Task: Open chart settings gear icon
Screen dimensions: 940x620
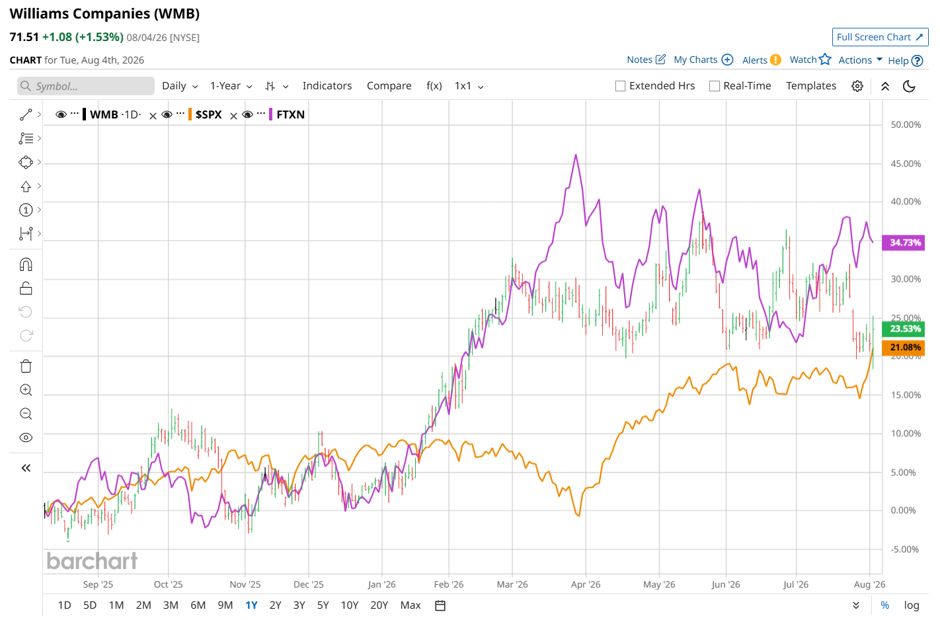Action: coord(857,86)
